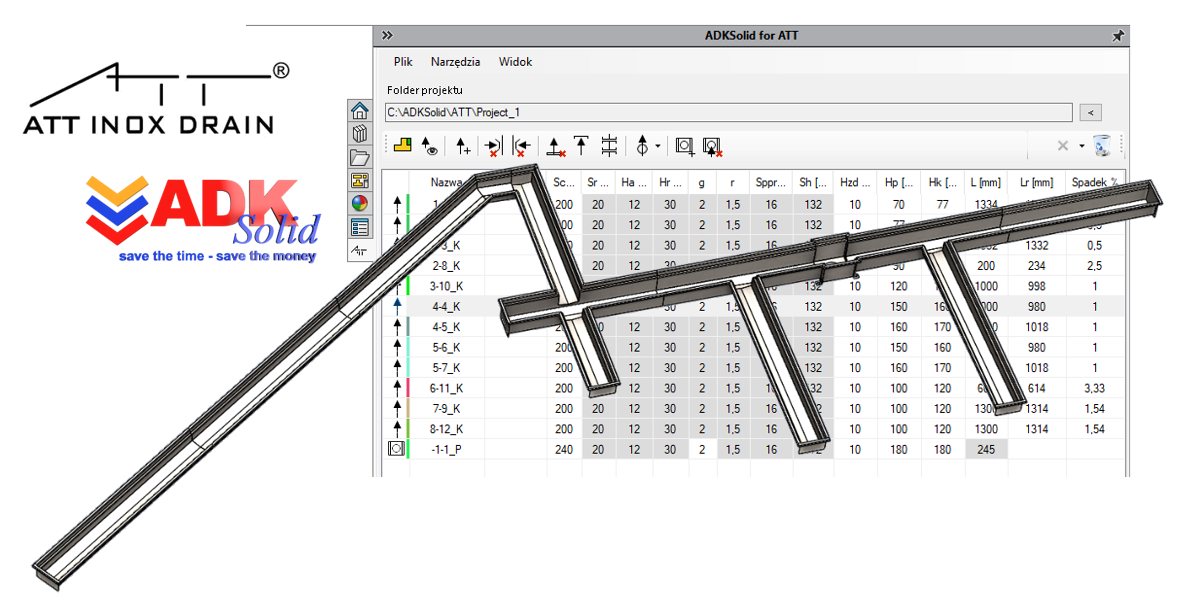Pin the ADKSolid for ATT panel

click(1117, 36)
